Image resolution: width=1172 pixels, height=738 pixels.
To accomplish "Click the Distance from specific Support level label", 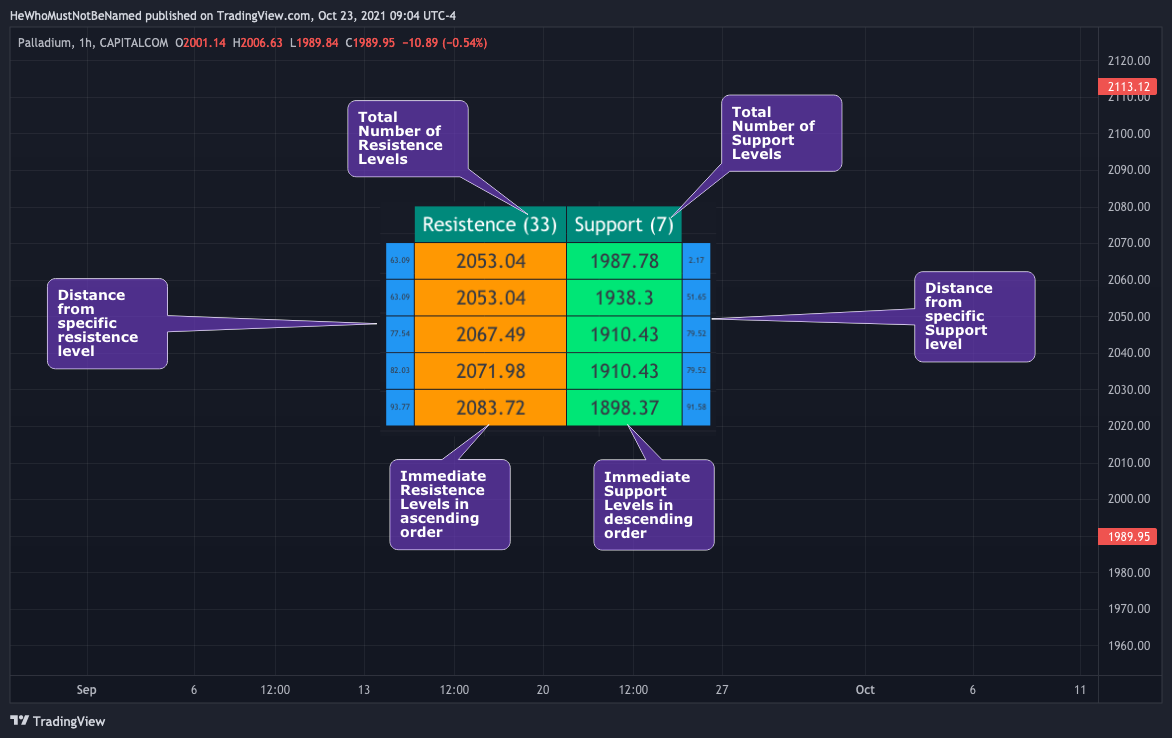I will (975, 316).
